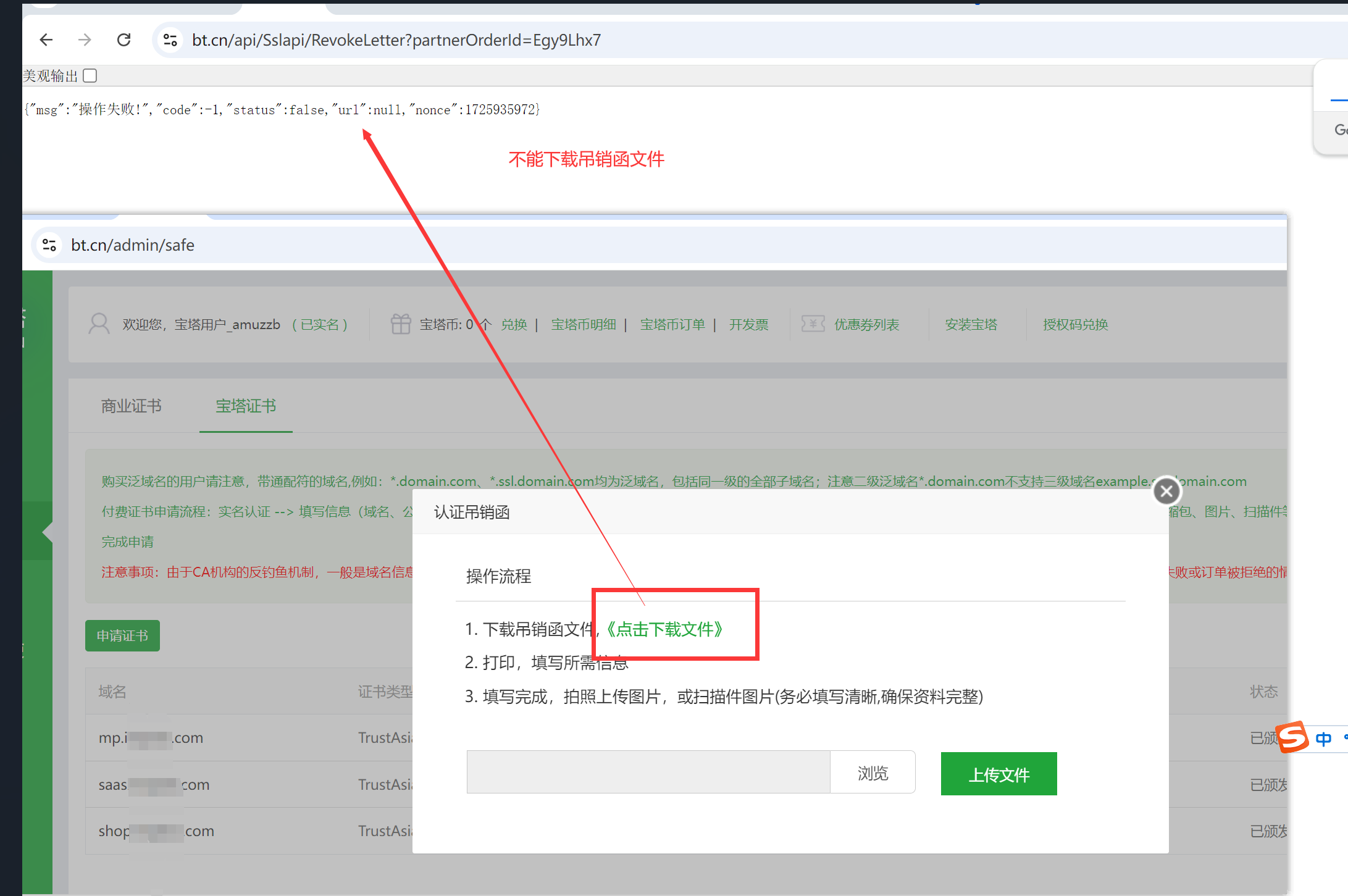This screenshot has width=1348, height=896.
Task: Open site info icon beside bt.cn/api URL
Action: (170, 40)
